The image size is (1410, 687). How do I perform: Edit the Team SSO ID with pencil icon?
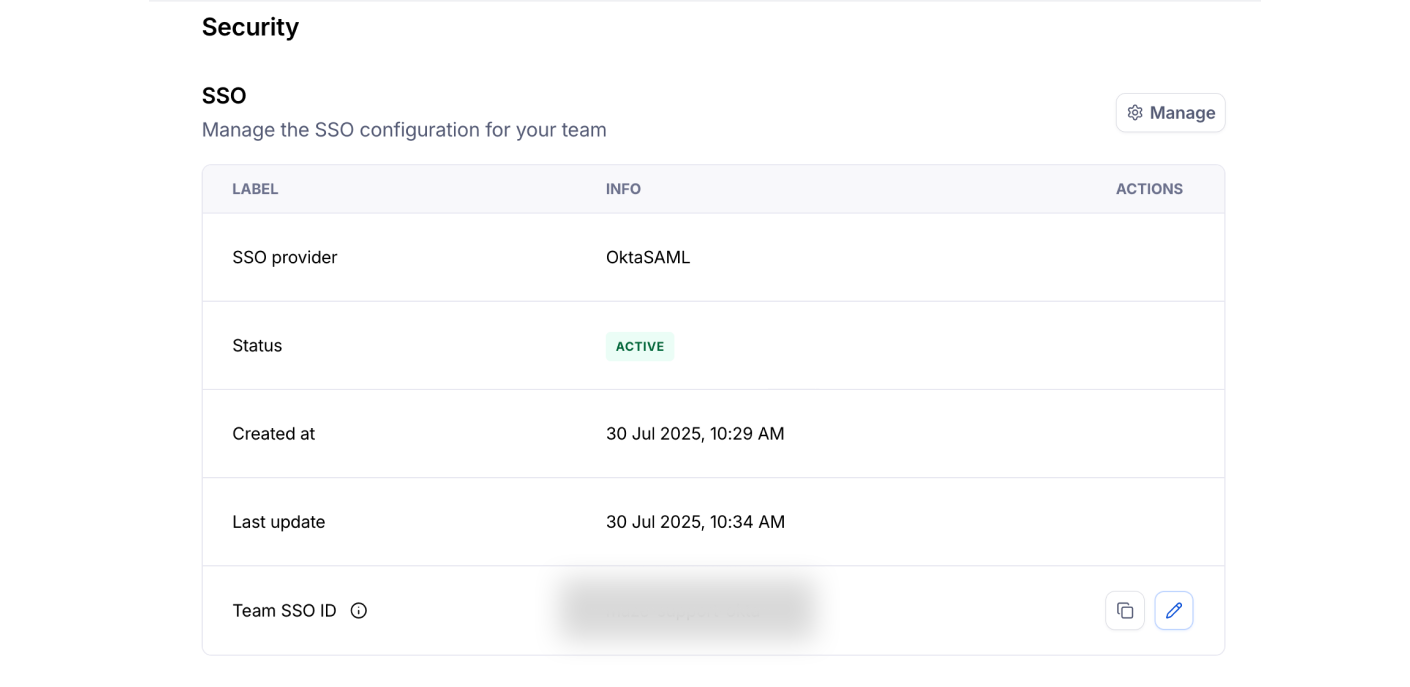click(1174, 610)
